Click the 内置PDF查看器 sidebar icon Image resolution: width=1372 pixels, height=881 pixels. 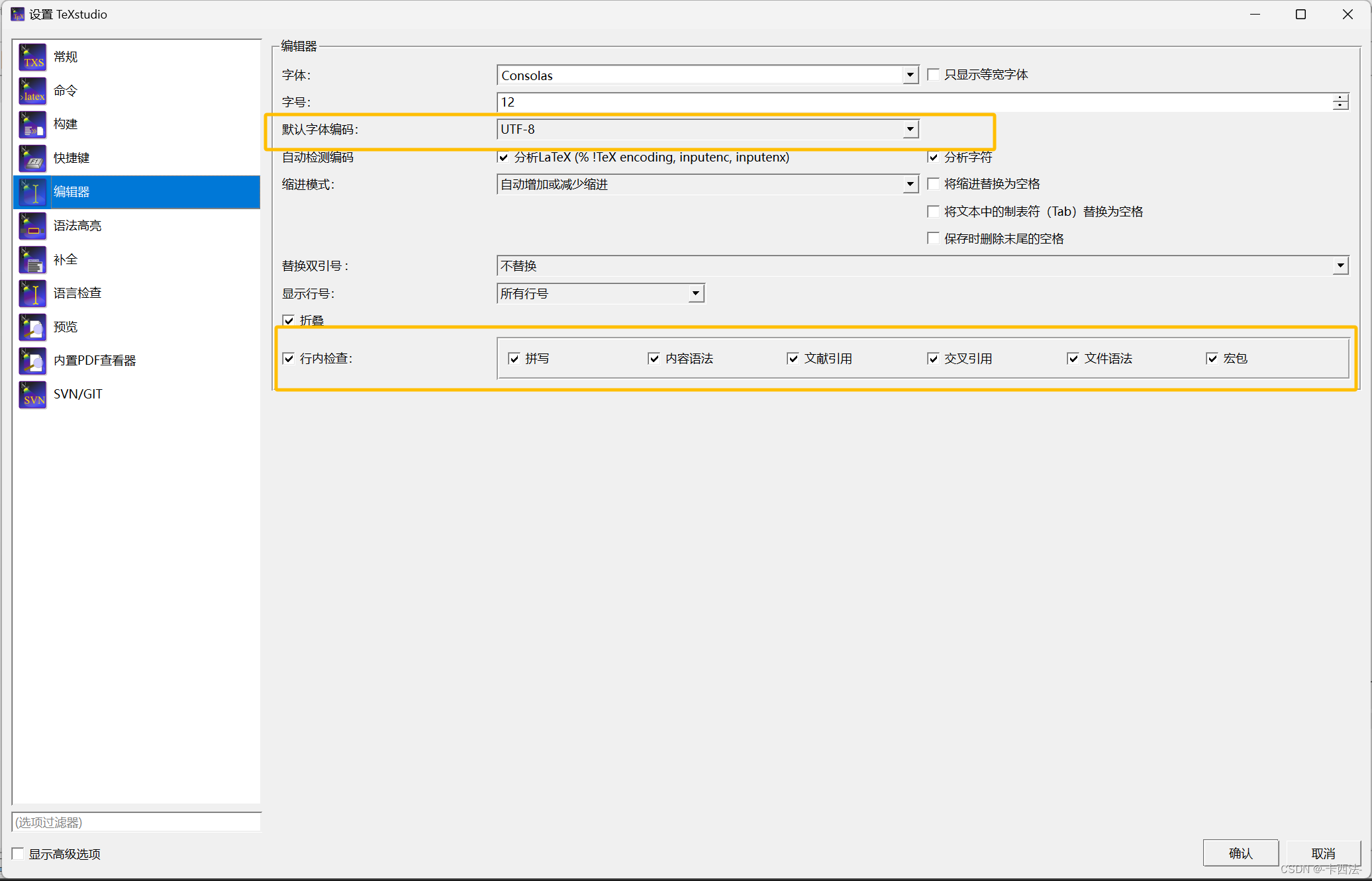point(32,361)
